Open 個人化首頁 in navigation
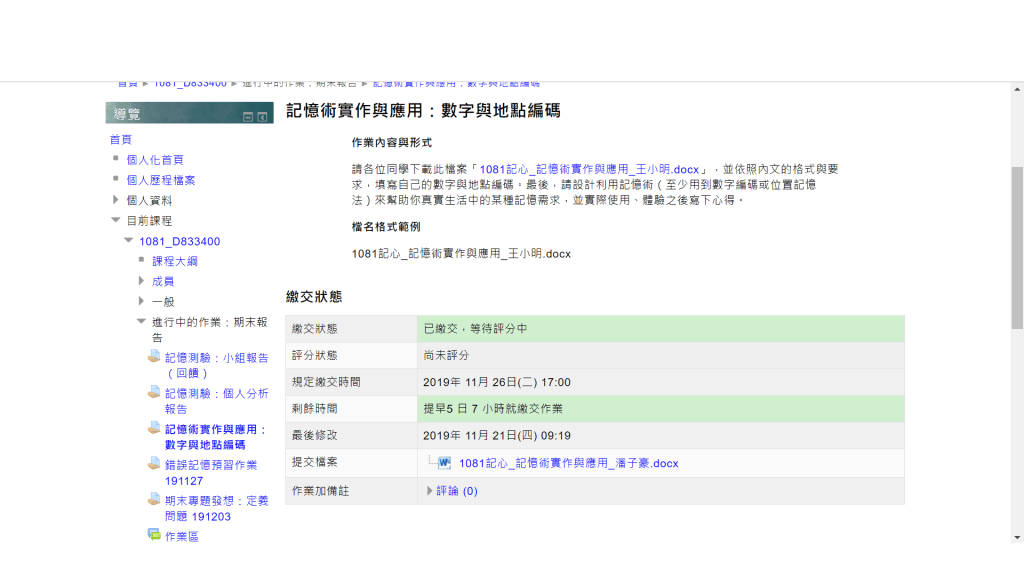This screenshot has width=1024, height=576. [x=155, y=160]
